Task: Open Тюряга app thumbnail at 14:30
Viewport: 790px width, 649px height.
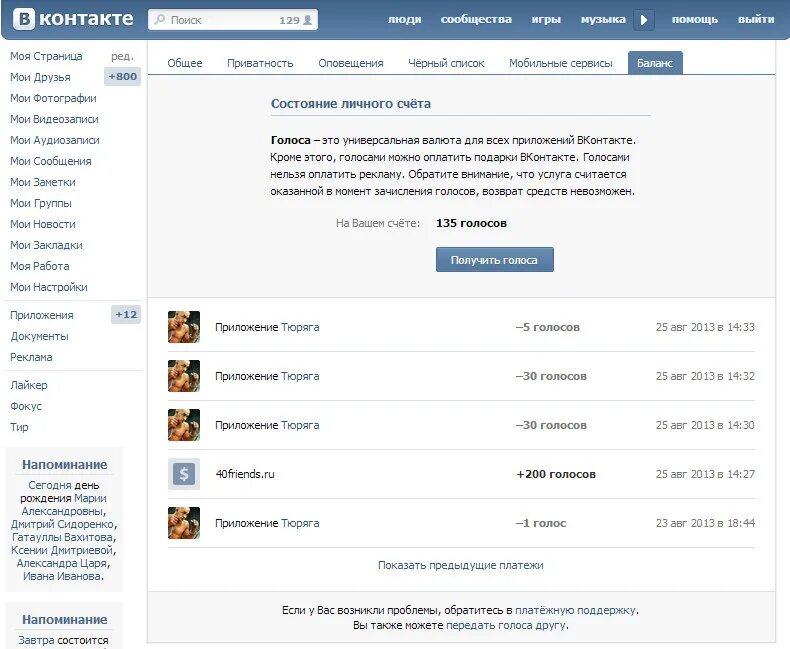Action: [x=184, y=425]
